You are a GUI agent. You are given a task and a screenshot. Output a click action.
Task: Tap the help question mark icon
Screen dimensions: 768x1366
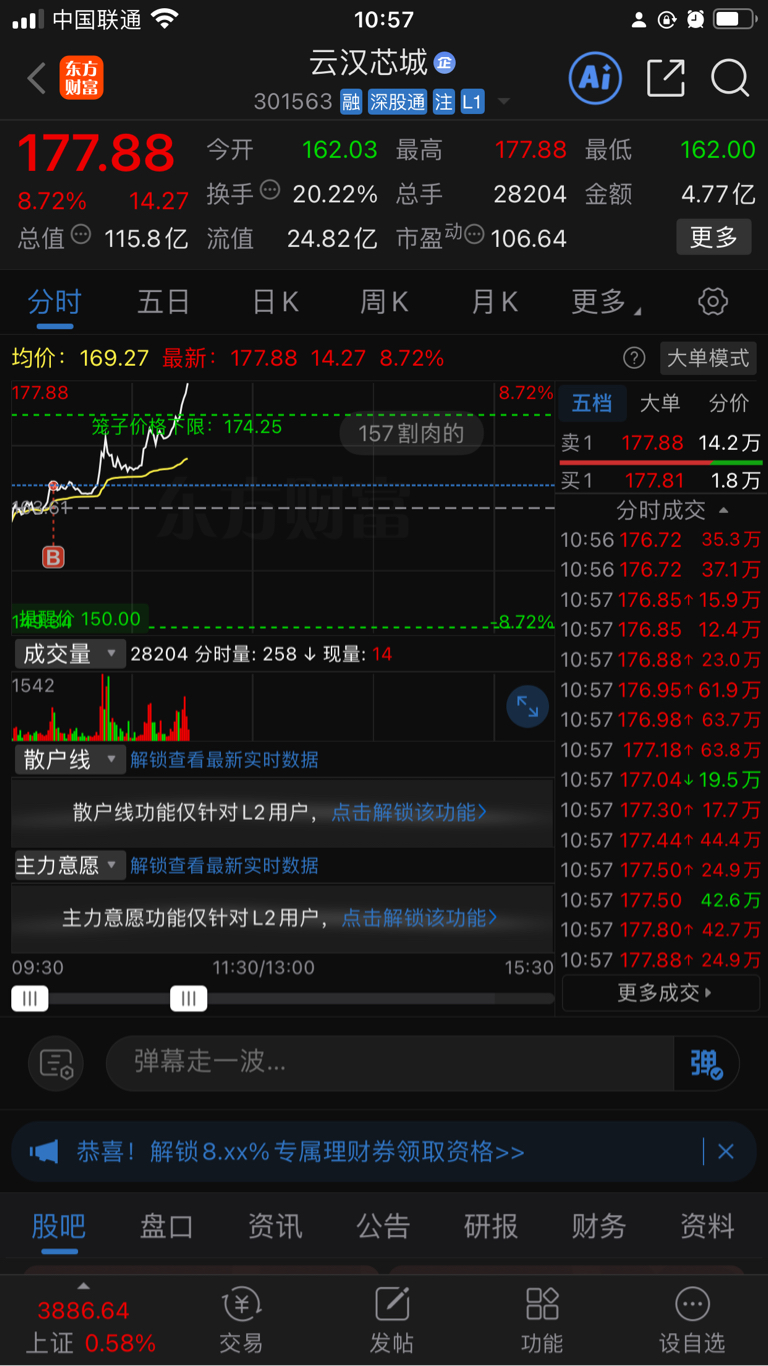pyautogui.click(x=634, y=358)
